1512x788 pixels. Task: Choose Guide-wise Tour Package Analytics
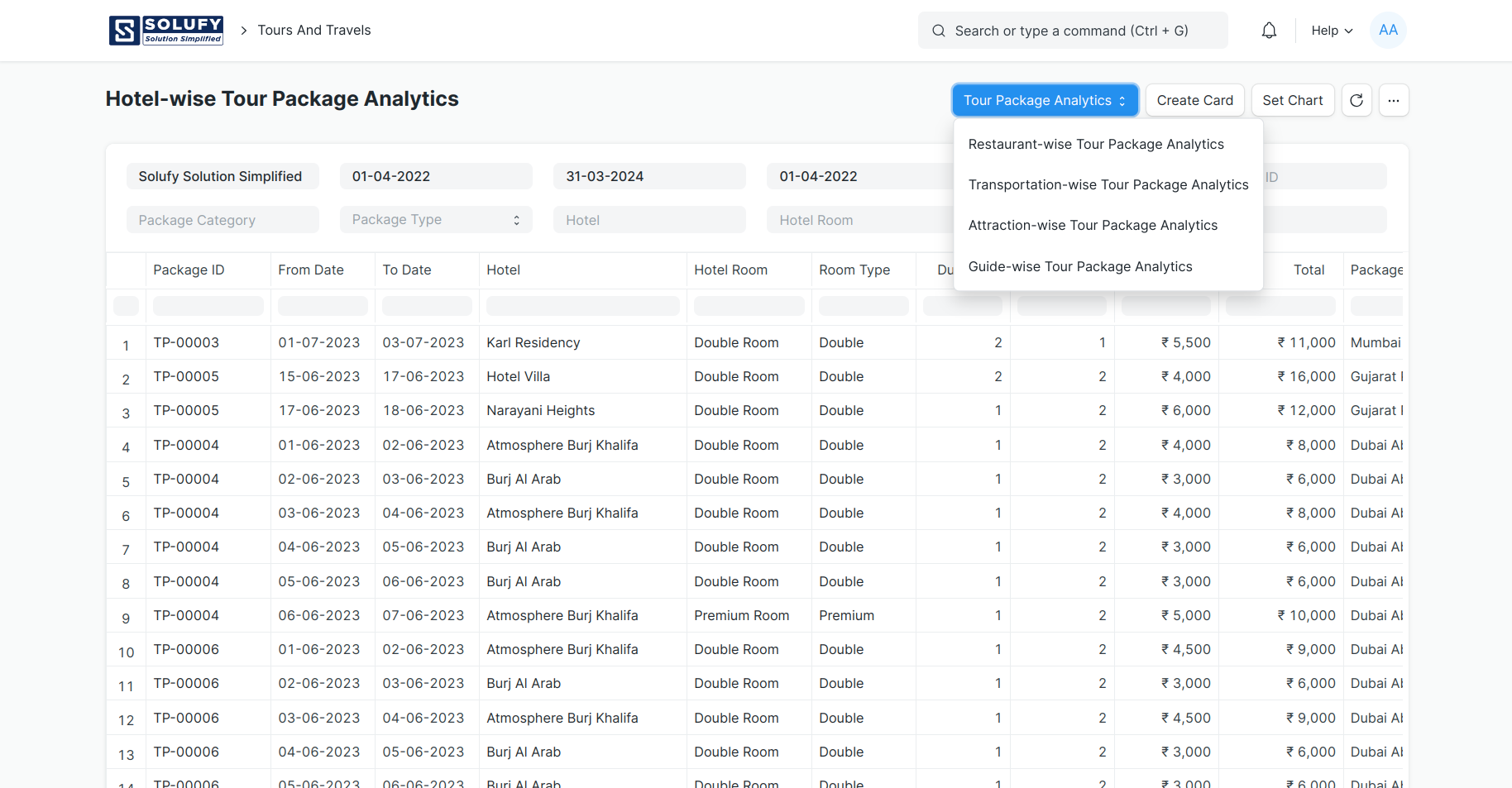[x=1080, y=266]
